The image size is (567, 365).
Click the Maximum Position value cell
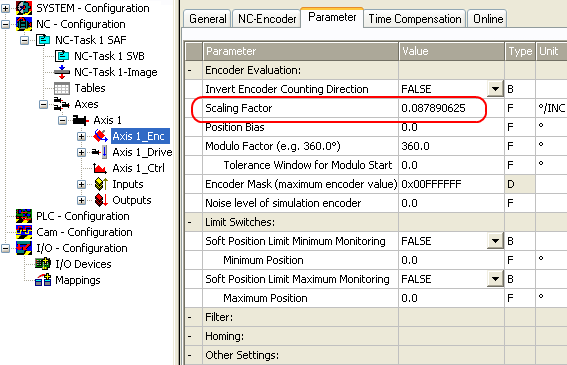[x=452, y=298]
